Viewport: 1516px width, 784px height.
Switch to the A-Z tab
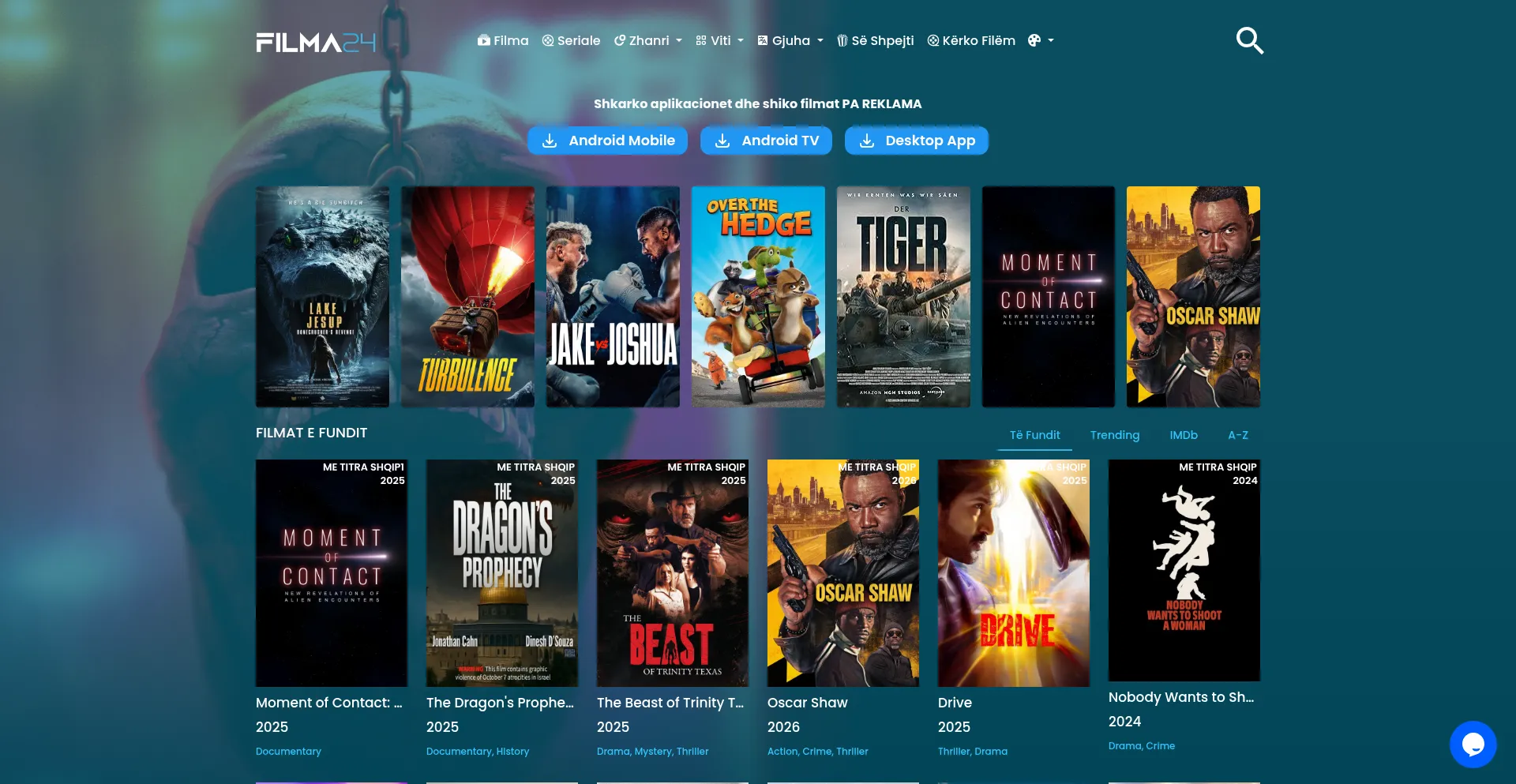point(1238,435)
